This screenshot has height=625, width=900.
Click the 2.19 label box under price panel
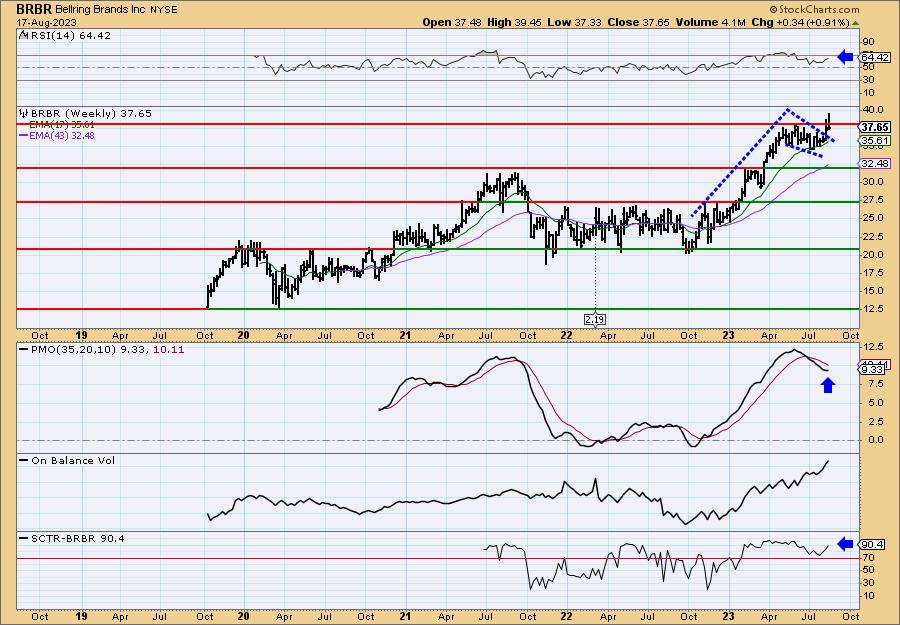point(595,319)
